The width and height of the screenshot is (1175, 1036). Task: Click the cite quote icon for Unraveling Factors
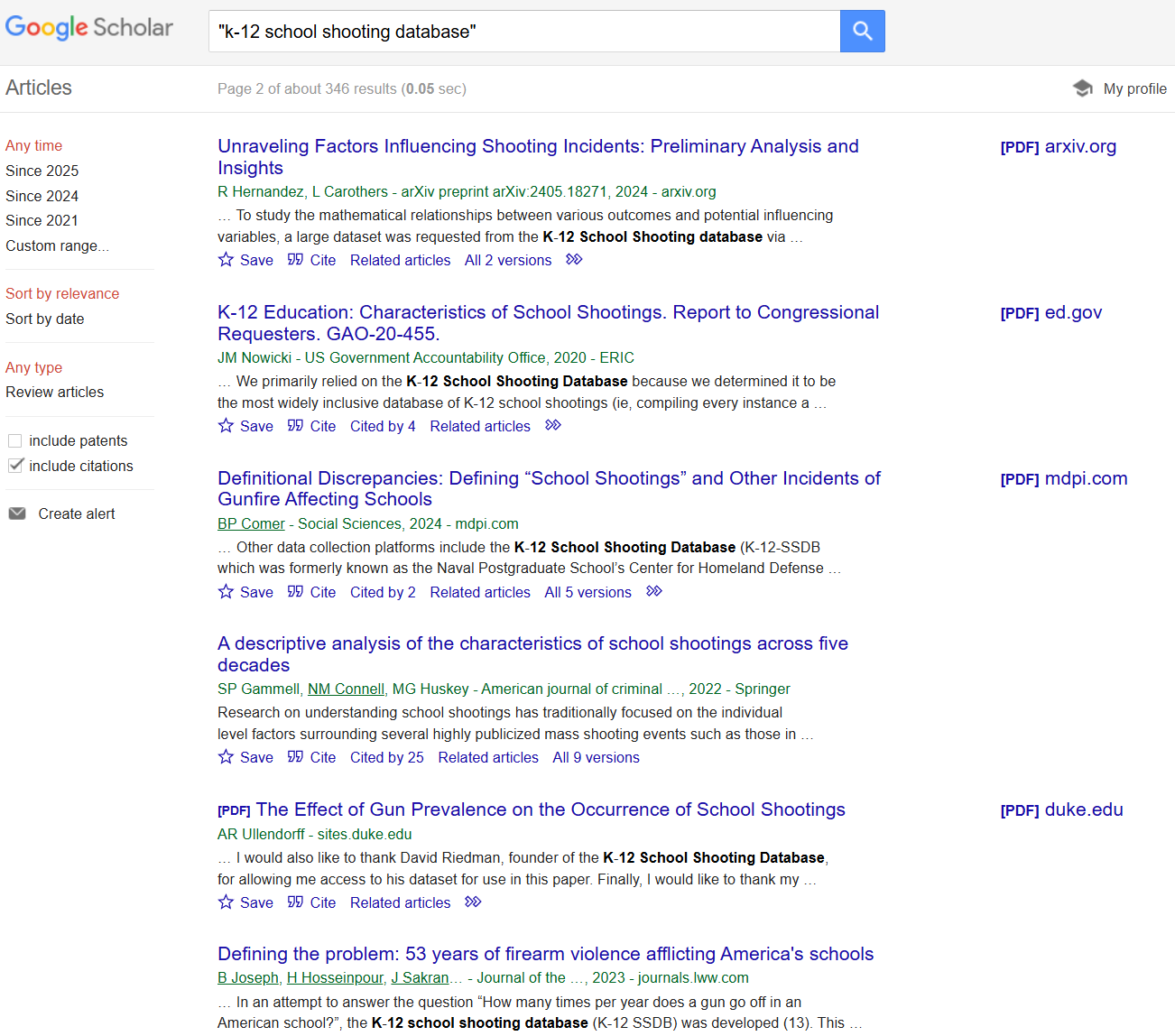pos(295,260)
